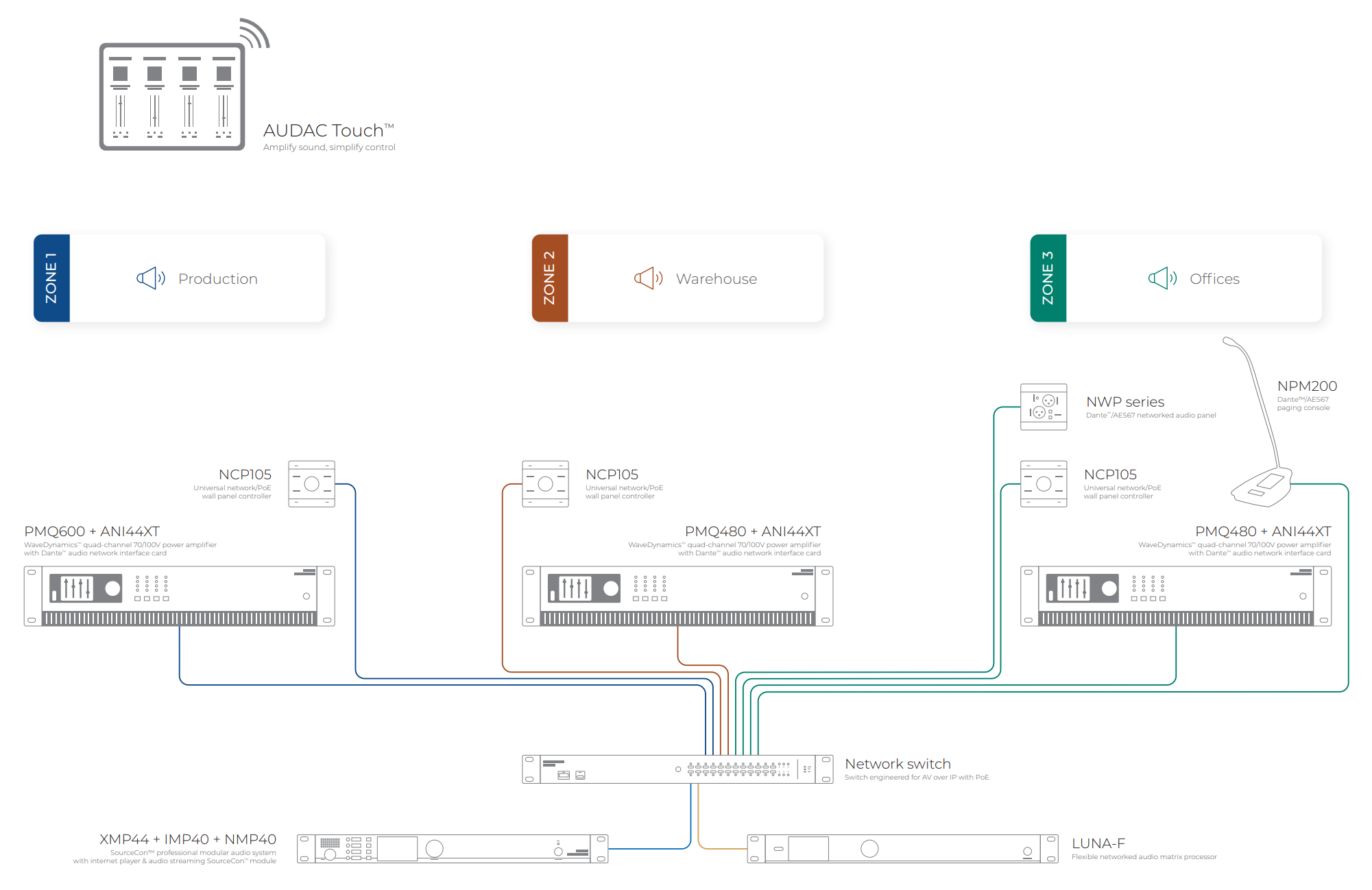This screenshot has width=1372, height=890.
Task: Select the NCP105 wall panel icon in Warehouse
Action: click(545, 484)
